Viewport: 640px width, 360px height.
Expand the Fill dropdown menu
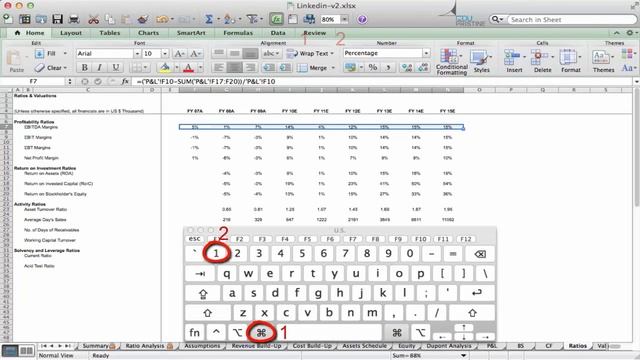[64, 53]
